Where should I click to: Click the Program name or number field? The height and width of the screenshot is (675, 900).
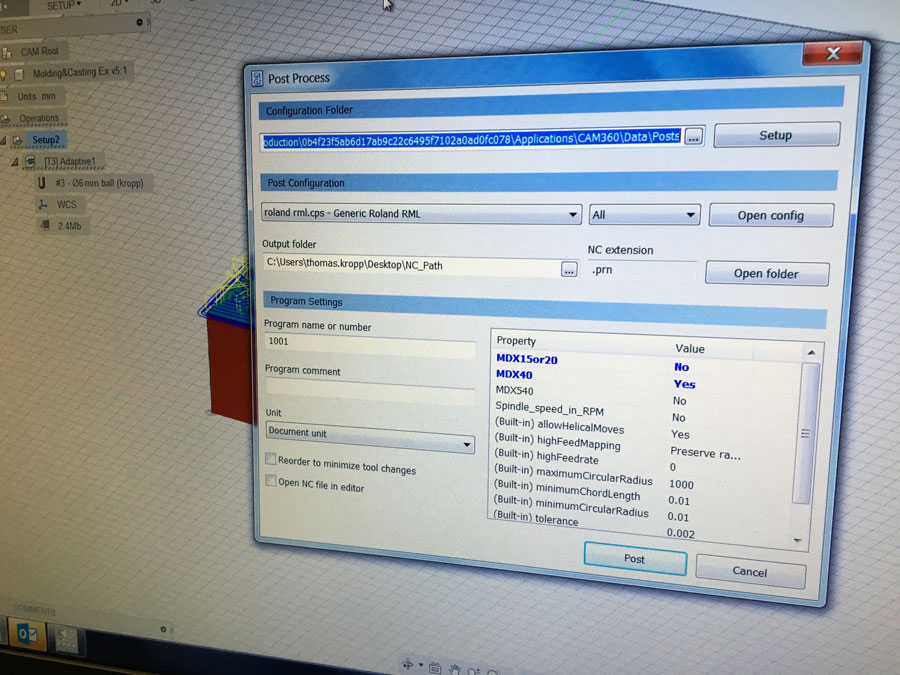click(x=370, y=345)
